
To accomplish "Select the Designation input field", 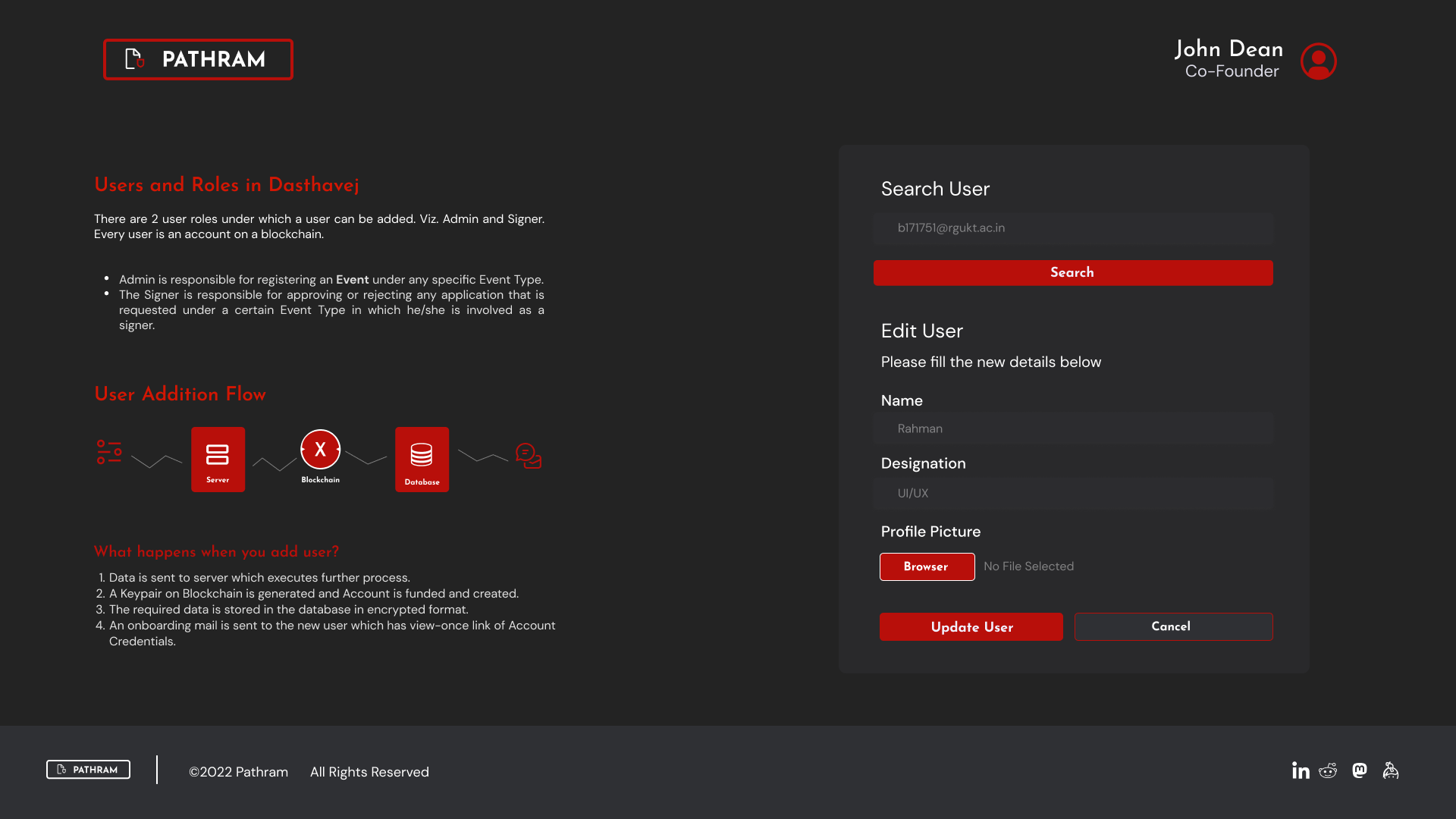I will point(1072,493).
